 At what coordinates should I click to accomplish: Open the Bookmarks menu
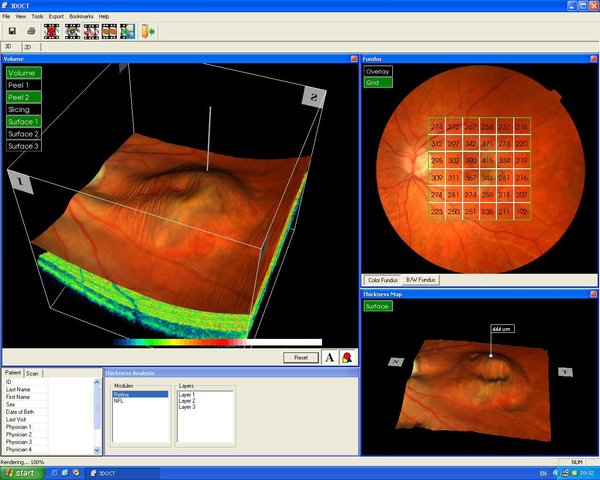coord(81,16)
